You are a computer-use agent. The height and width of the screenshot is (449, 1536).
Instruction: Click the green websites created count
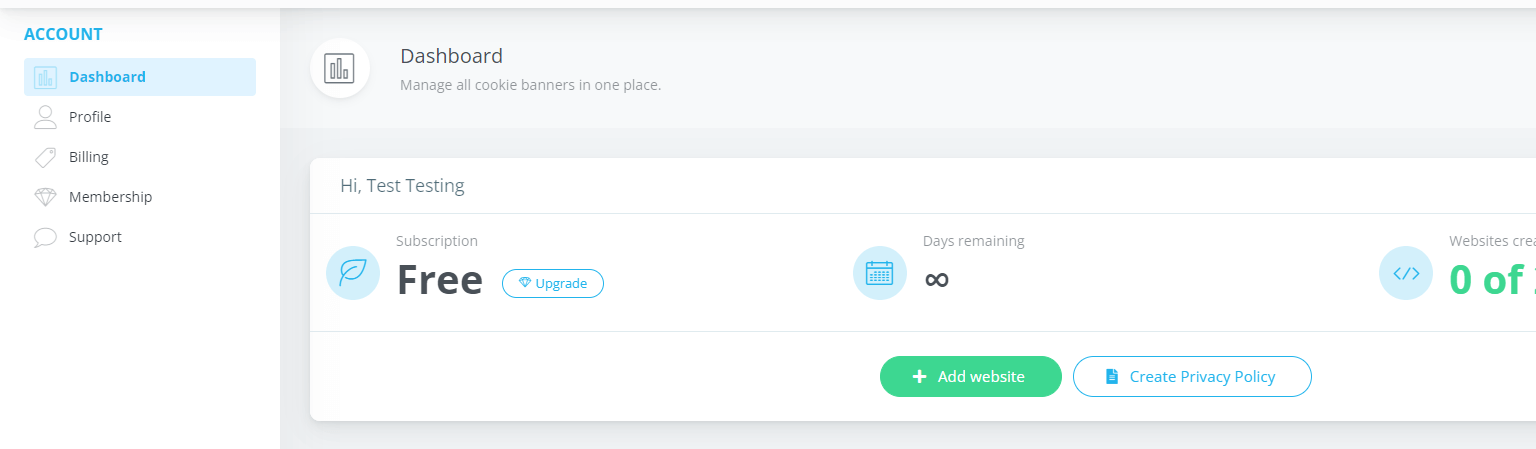point(1492,280)
